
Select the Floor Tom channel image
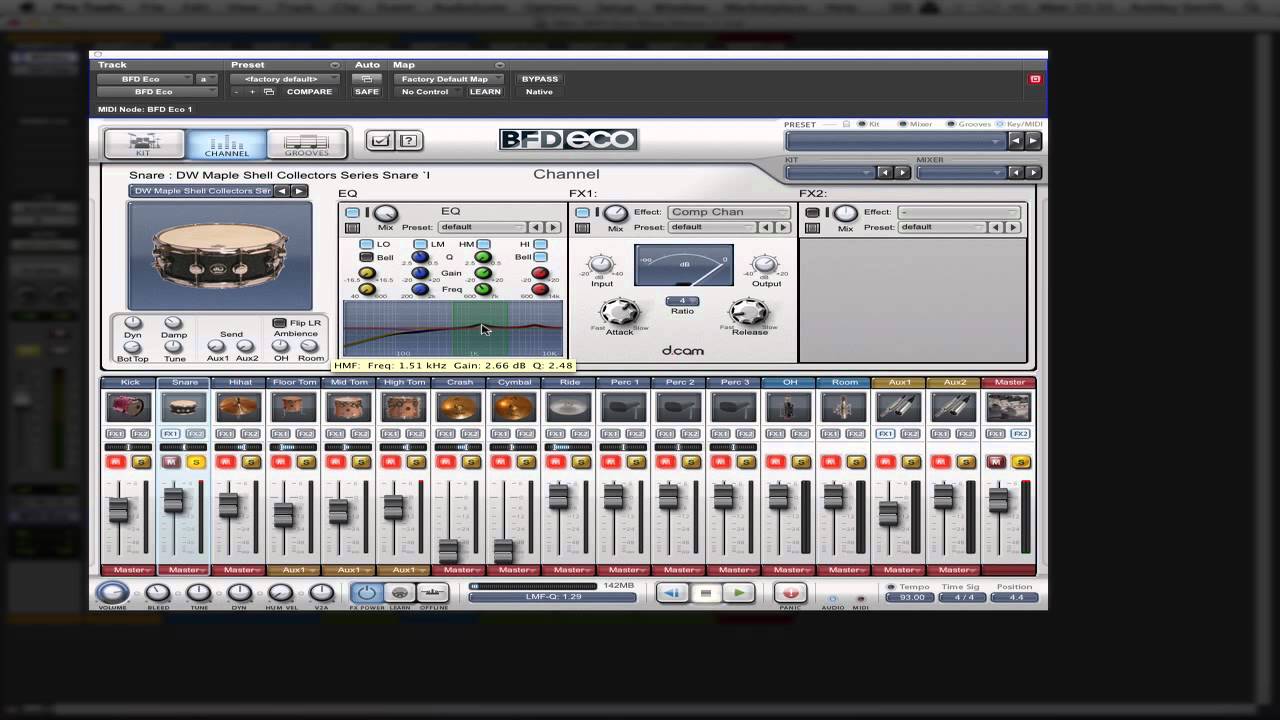click(294, 407)
